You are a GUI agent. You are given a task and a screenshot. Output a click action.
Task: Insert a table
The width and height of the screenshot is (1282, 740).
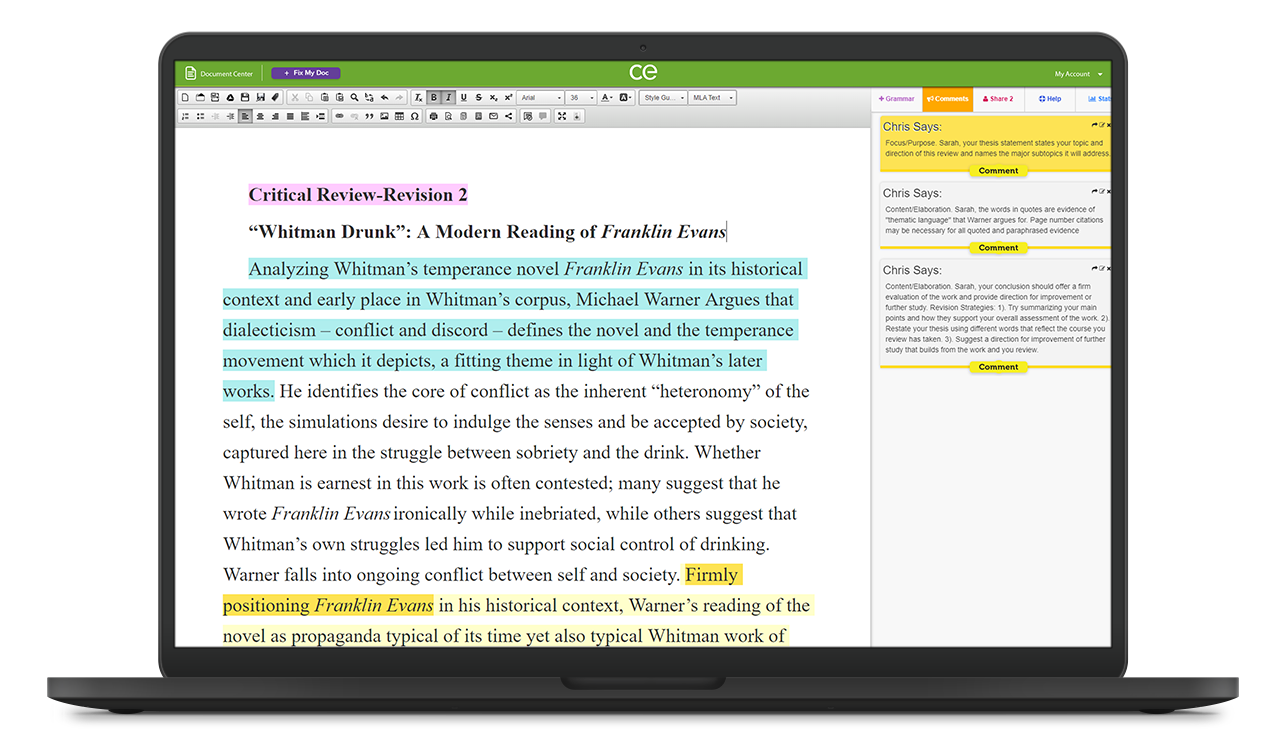pos(399,116)
